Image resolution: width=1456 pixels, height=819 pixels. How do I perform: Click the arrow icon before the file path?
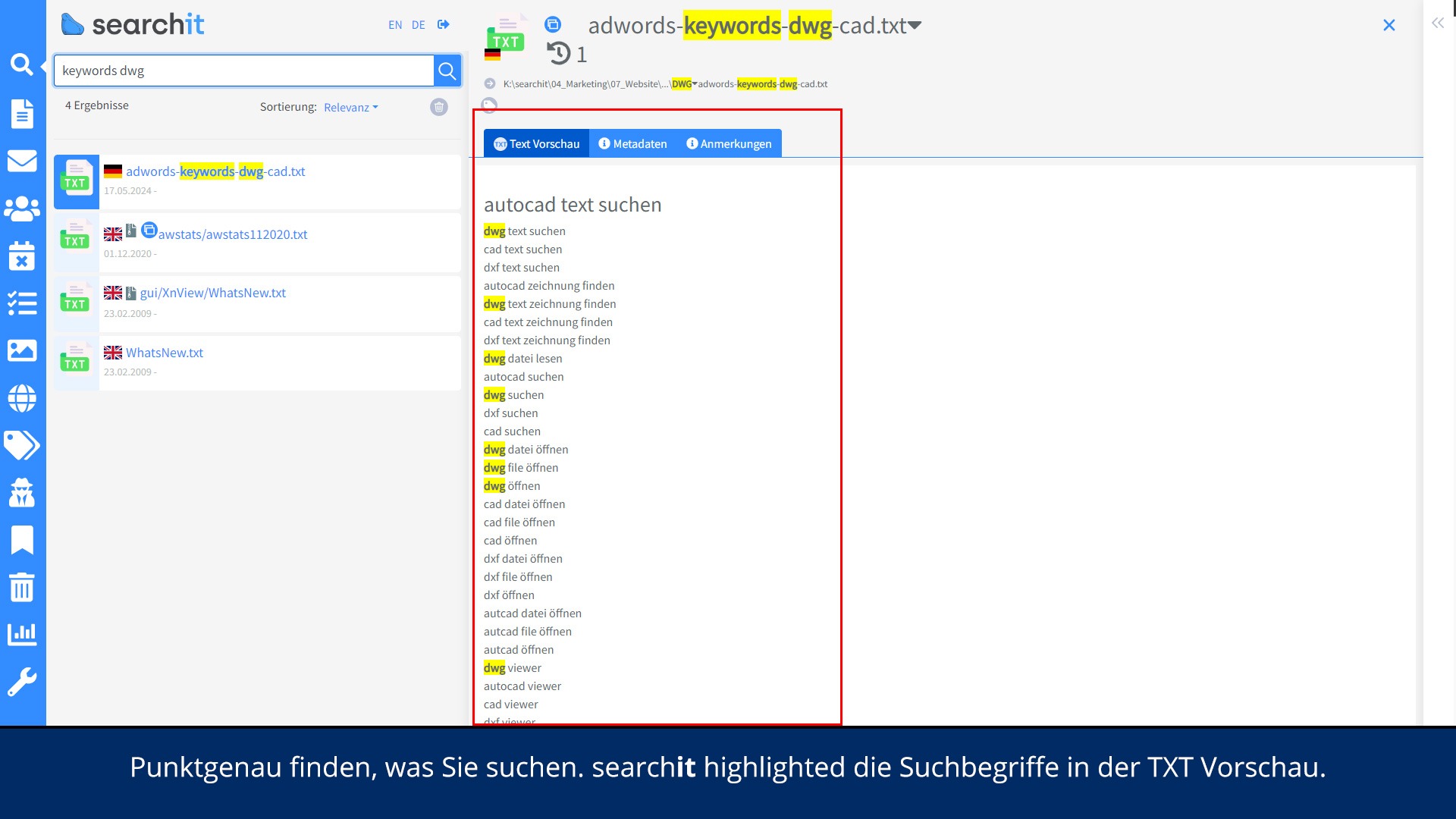(490, 83)
